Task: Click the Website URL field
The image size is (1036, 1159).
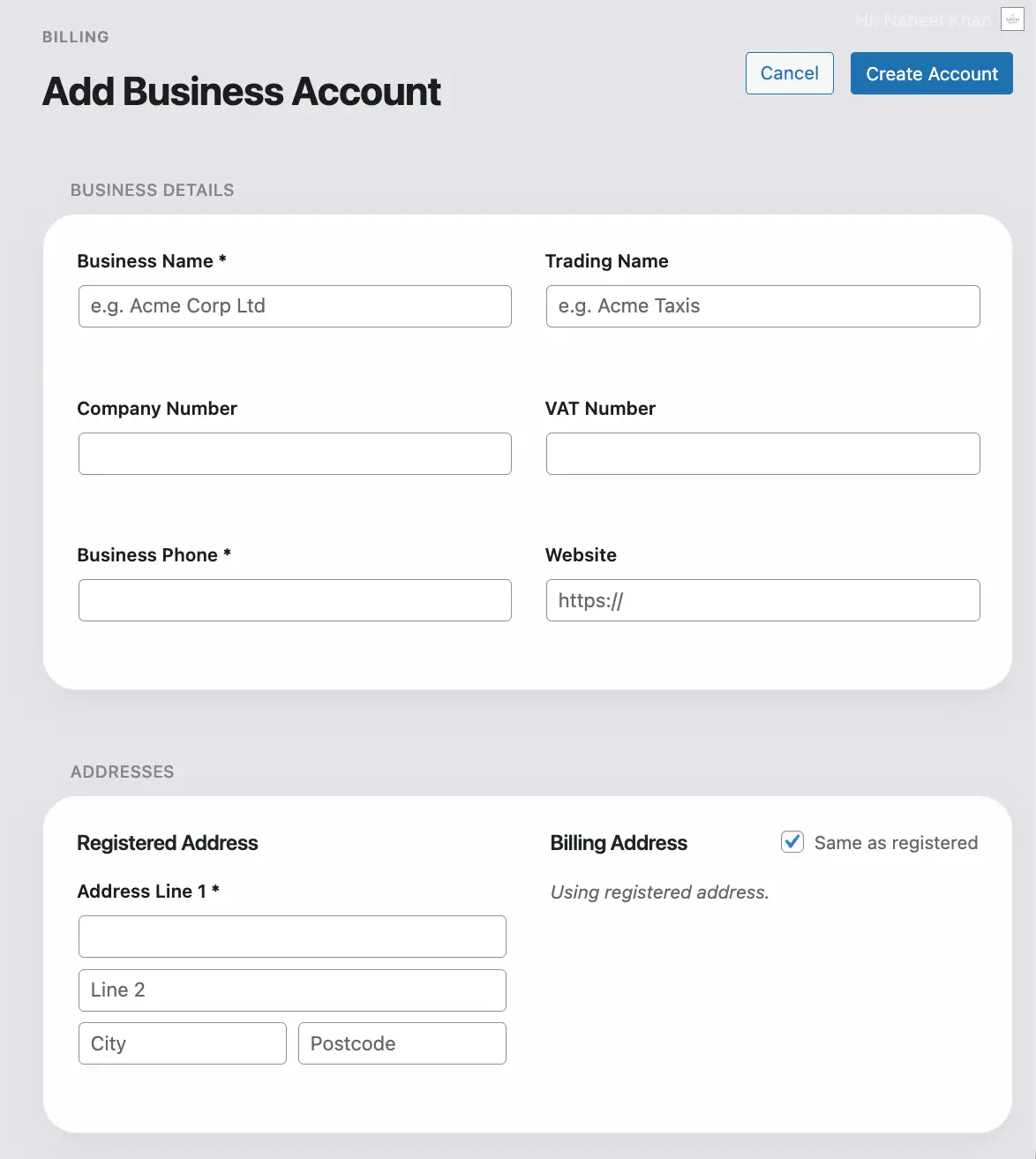Action: coord(762,600)
